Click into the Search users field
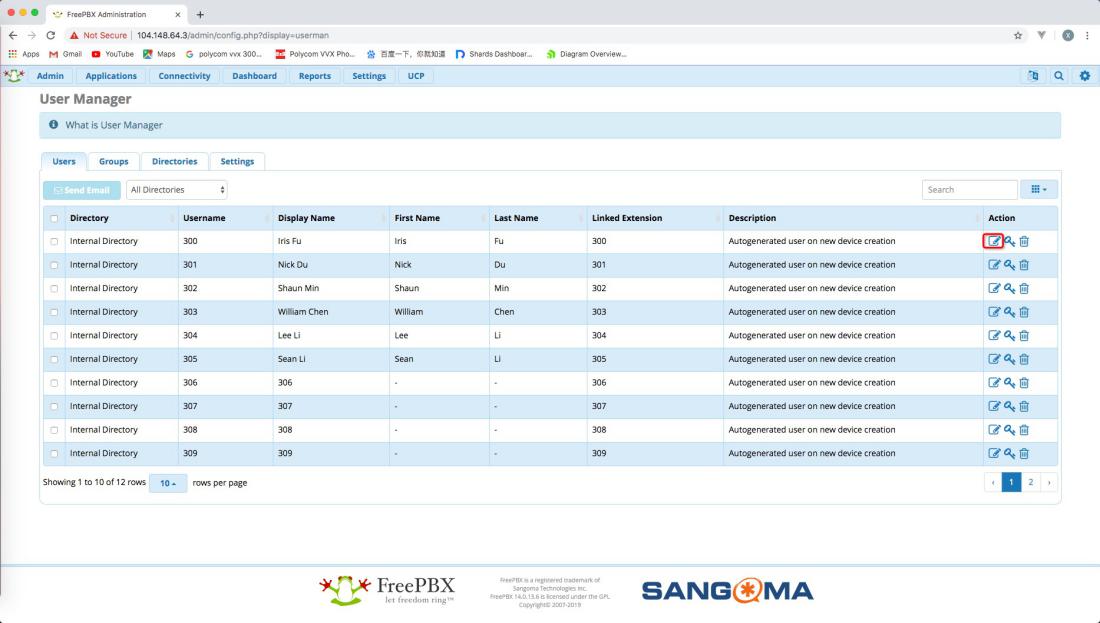 click(x=968, y=189)
